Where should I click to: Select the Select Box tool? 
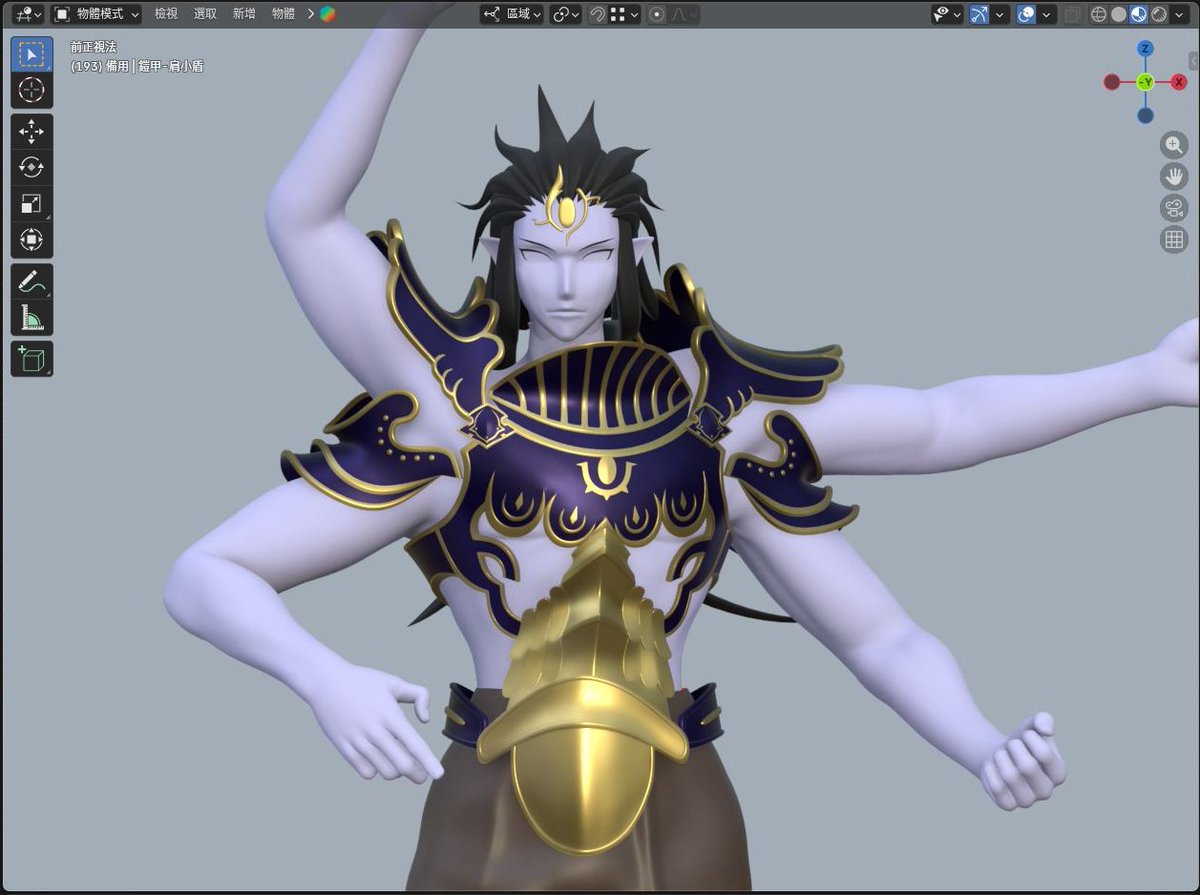coord(32,54)
